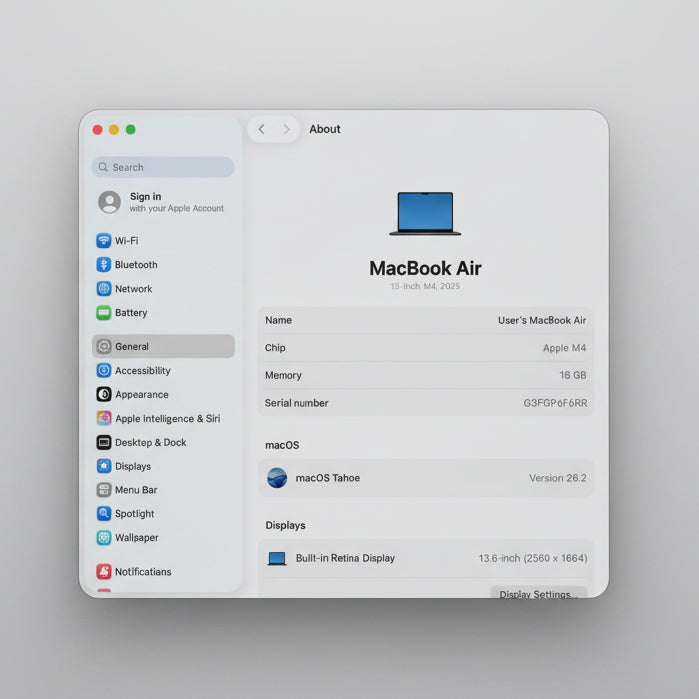The width and height of the screenshot is (699, 699).
Task: Click the About title
Action: (325, 129)
